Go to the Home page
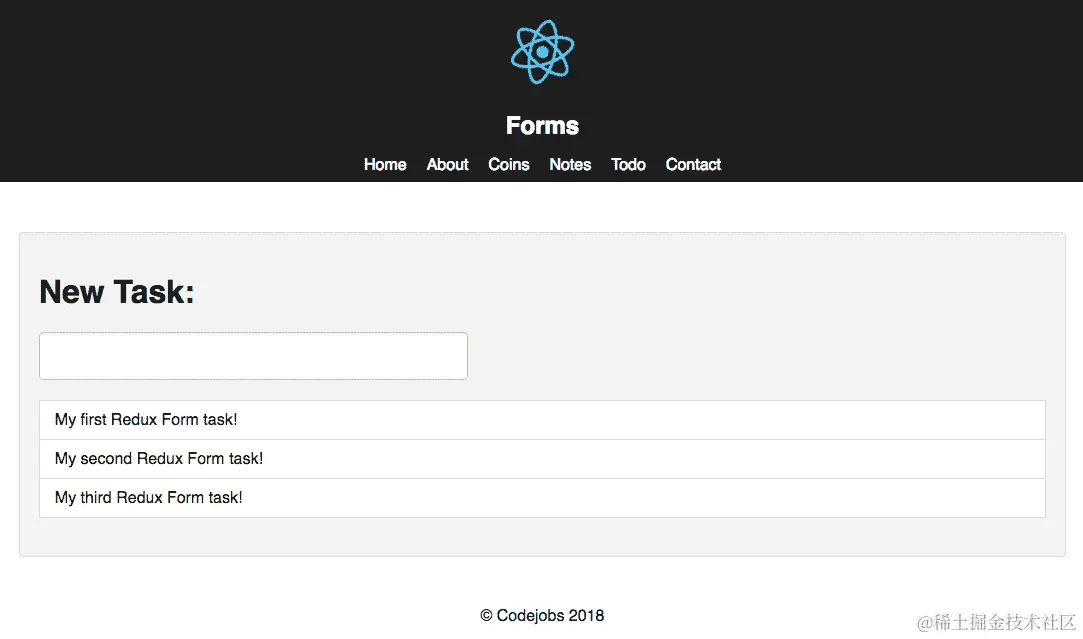This screenshot has width=1083, height=639. [x=385, y=165]
